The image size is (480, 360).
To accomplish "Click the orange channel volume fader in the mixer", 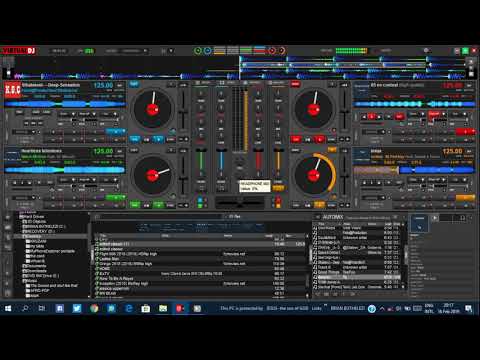I will tap(278, 163).
